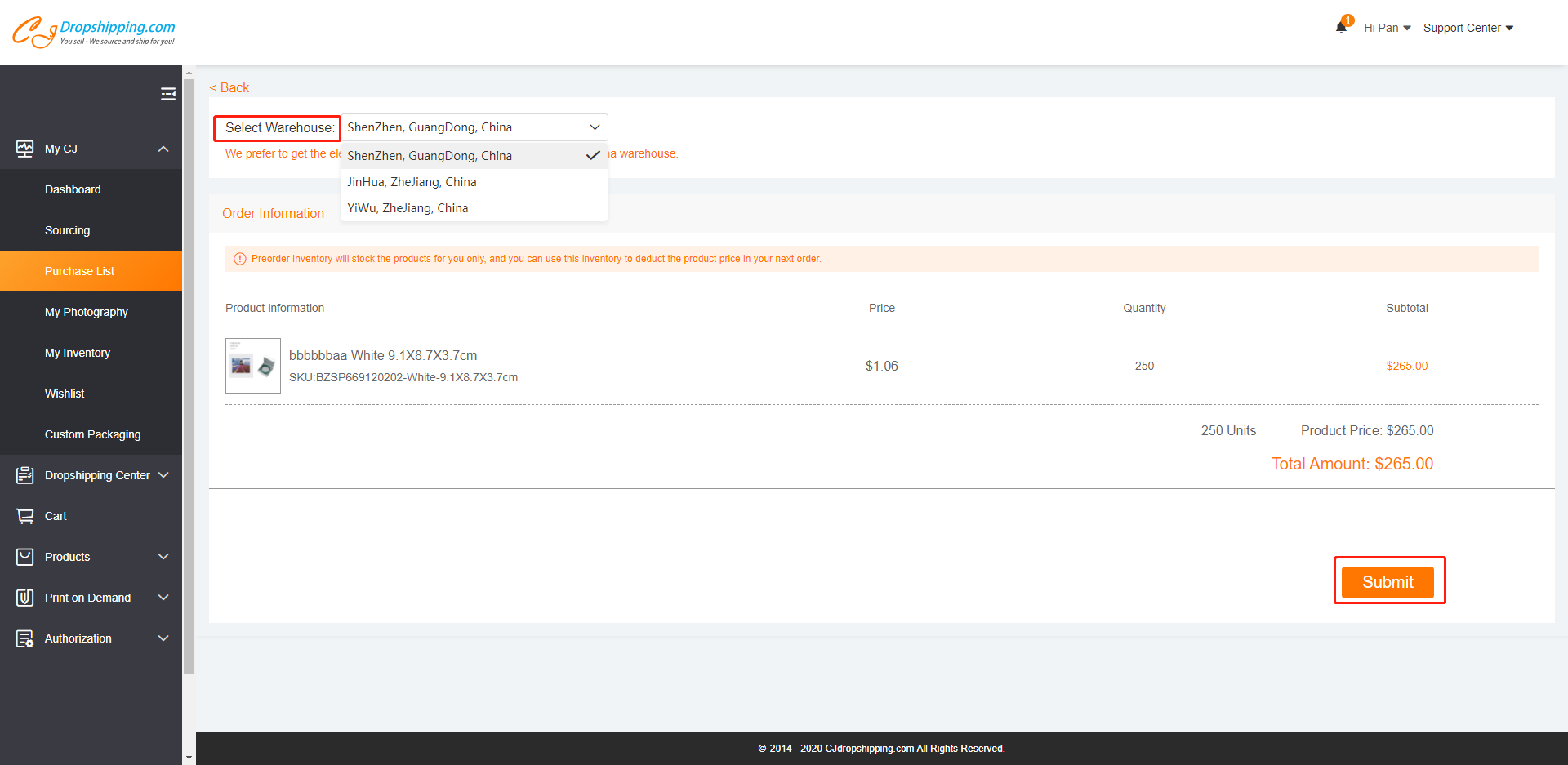The height and width of the screenshot is (765, 1568).
Task: Click the notification bell icon
Action: coord(1341,28)
